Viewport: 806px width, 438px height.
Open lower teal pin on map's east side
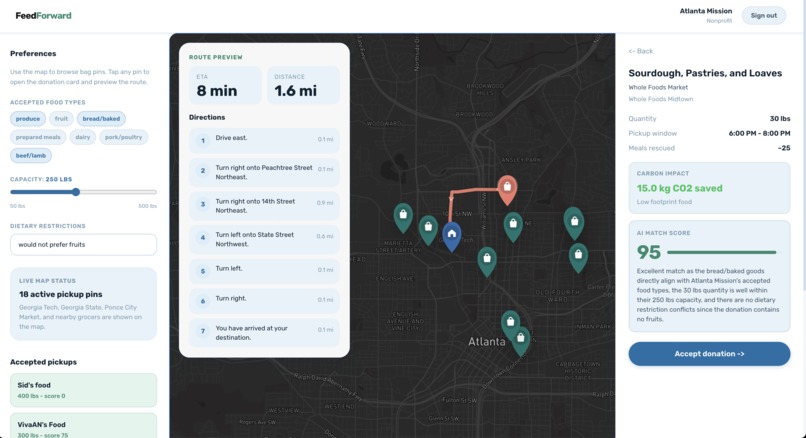[x=578, y=257]
